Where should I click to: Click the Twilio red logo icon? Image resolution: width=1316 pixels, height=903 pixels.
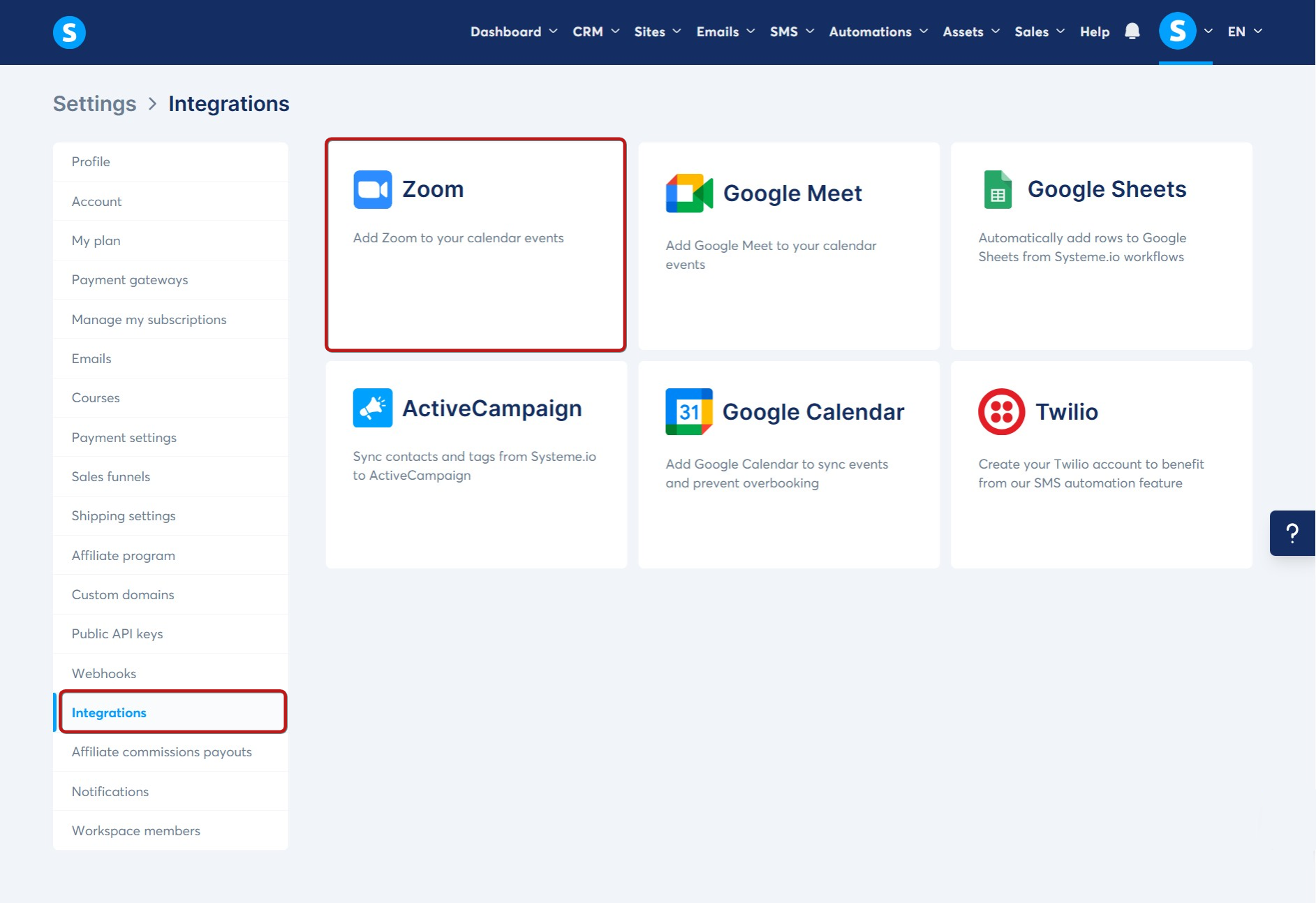[1001, 411]
